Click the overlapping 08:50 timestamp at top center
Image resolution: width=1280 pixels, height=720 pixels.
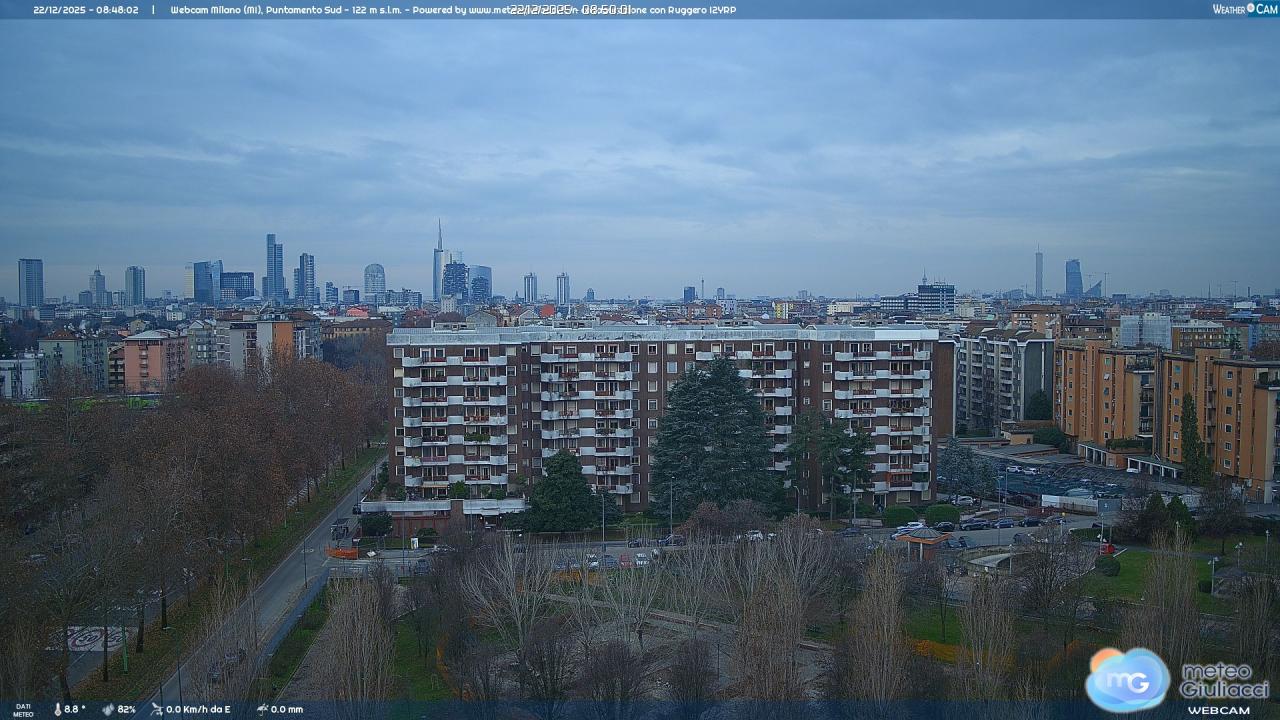(570, 9)
